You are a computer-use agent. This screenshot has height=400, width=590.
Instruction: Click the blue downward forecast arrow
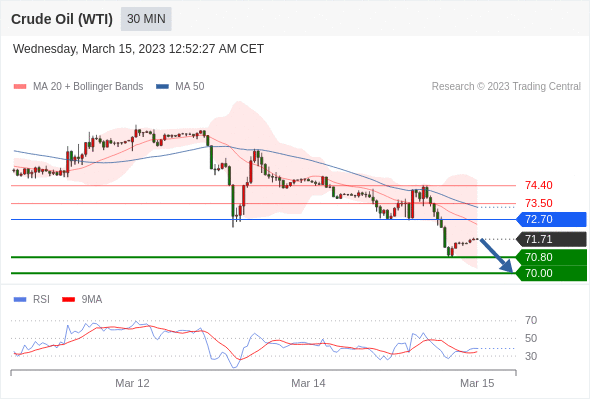point(496,256)
